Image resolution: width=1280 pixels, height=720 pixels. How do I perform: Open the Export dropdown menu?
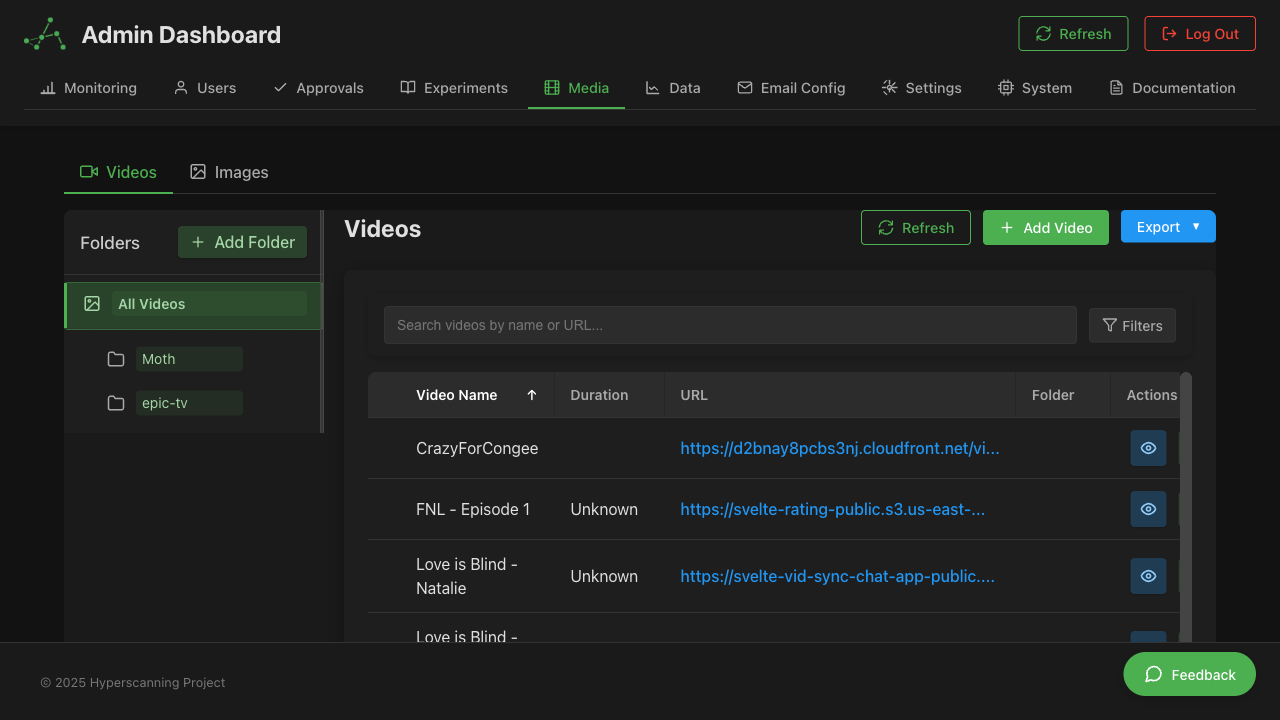[1168, 226]
